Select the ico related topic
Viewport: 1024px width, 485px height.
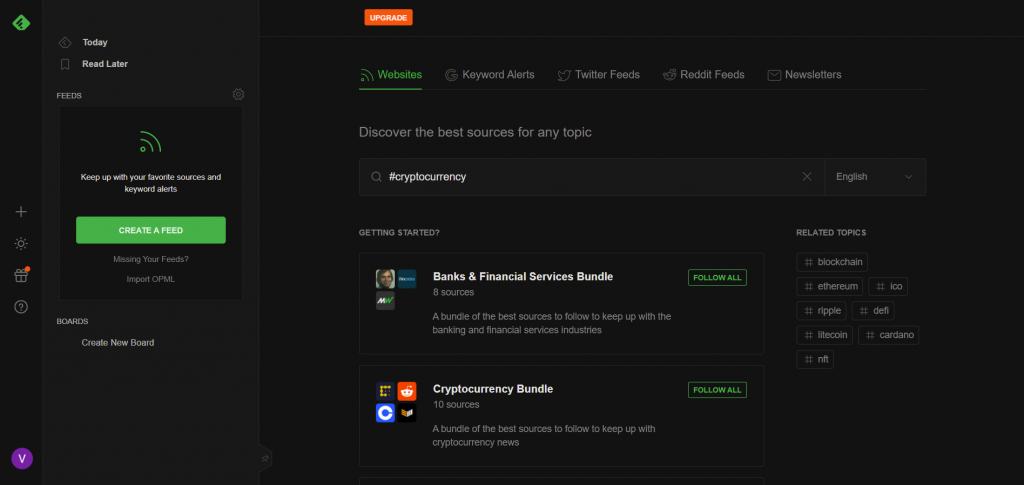tap(888, 287)
